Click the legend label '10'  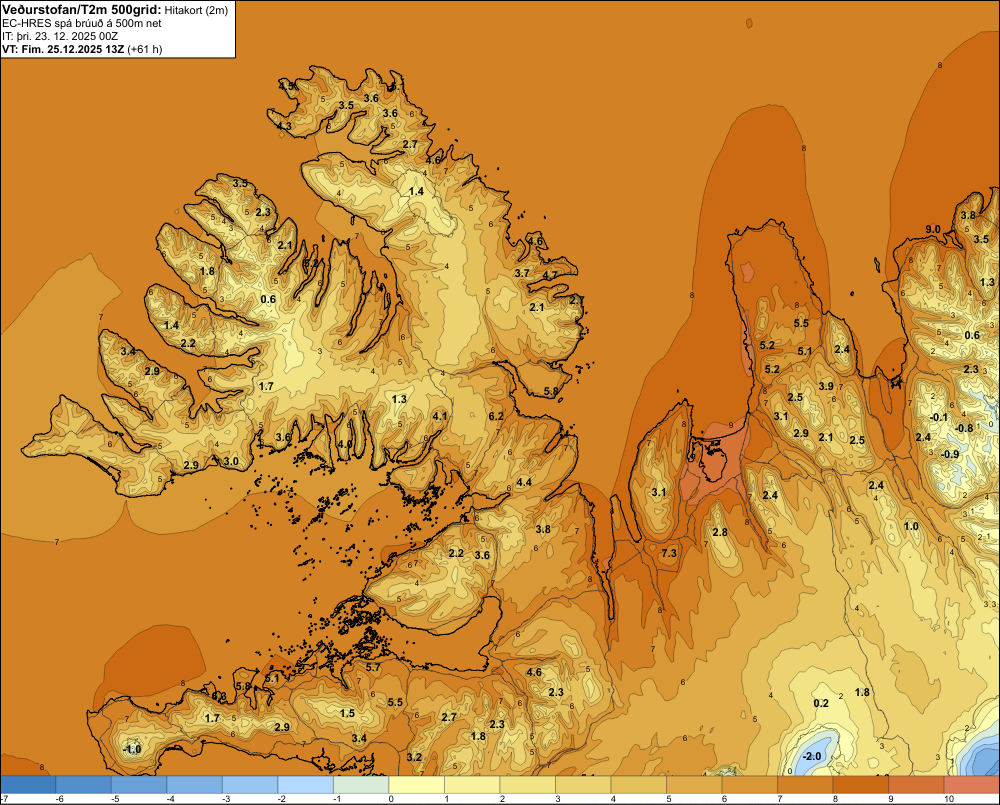coord(949,799)
